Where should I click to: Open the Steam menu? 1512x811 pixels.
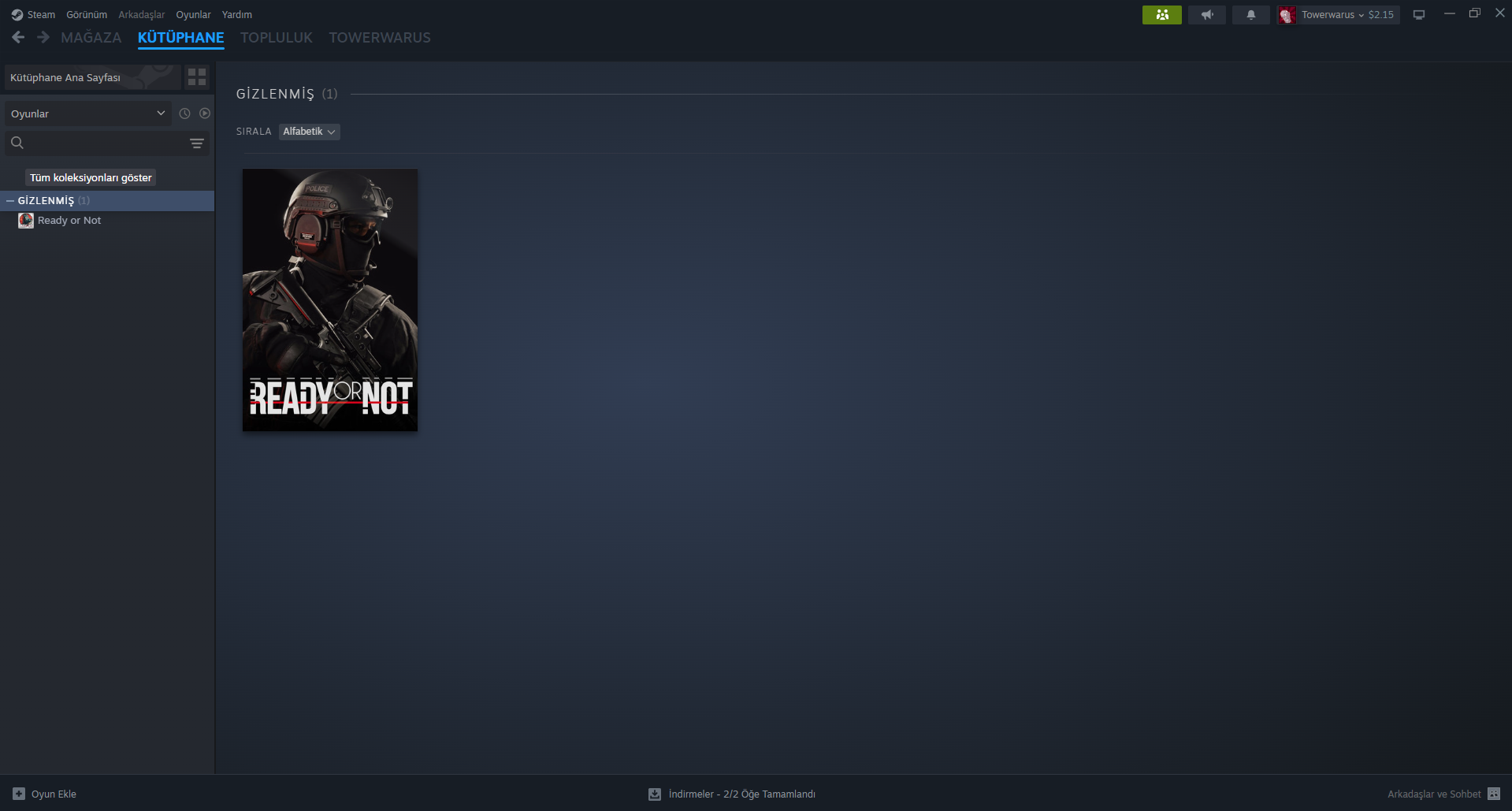point(41,15)
